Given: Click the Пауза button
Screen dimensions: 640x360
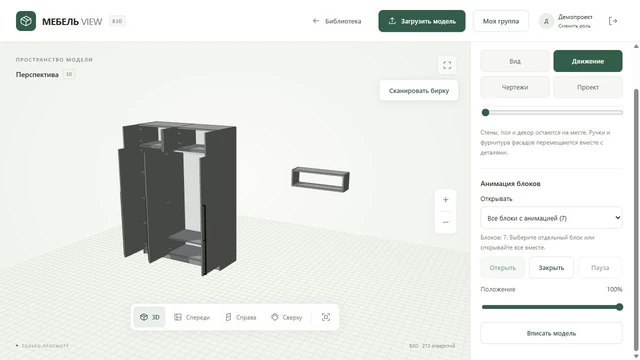Looking at the screenshot, I should tap(600, 268).
